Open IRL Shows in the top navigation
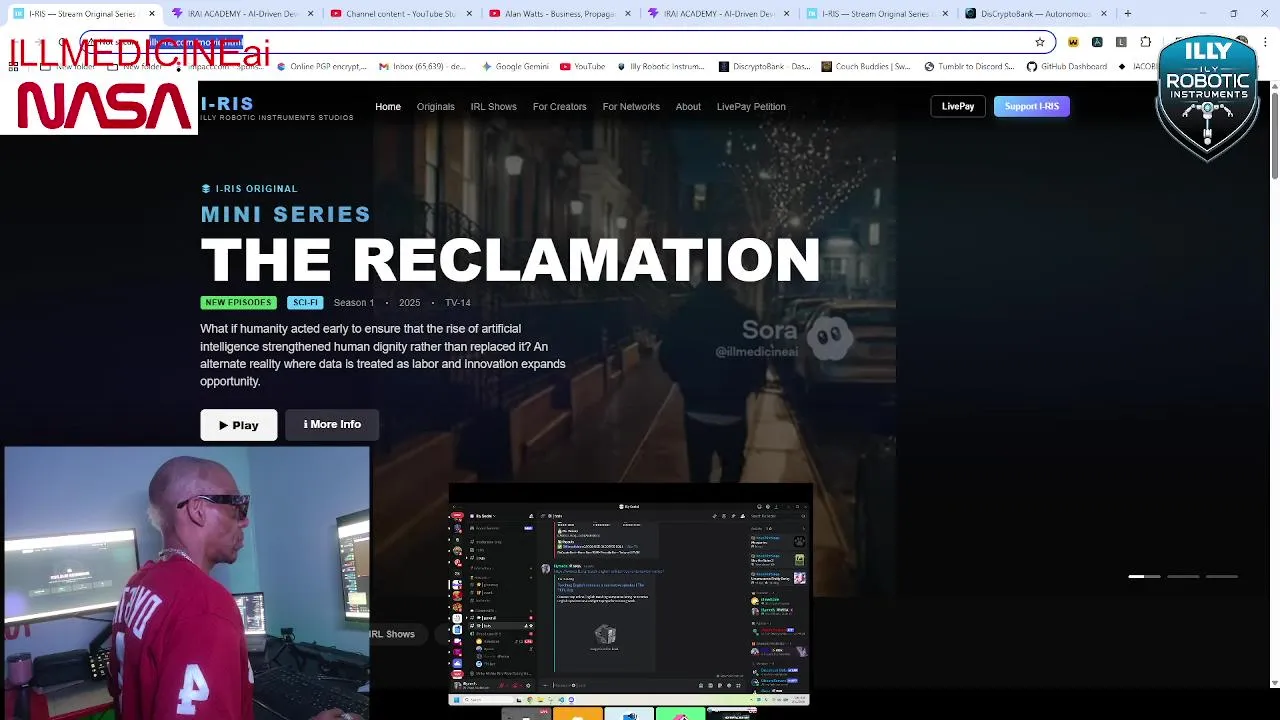This screenshot has width=1280, height=720. [x=494, y=106]
